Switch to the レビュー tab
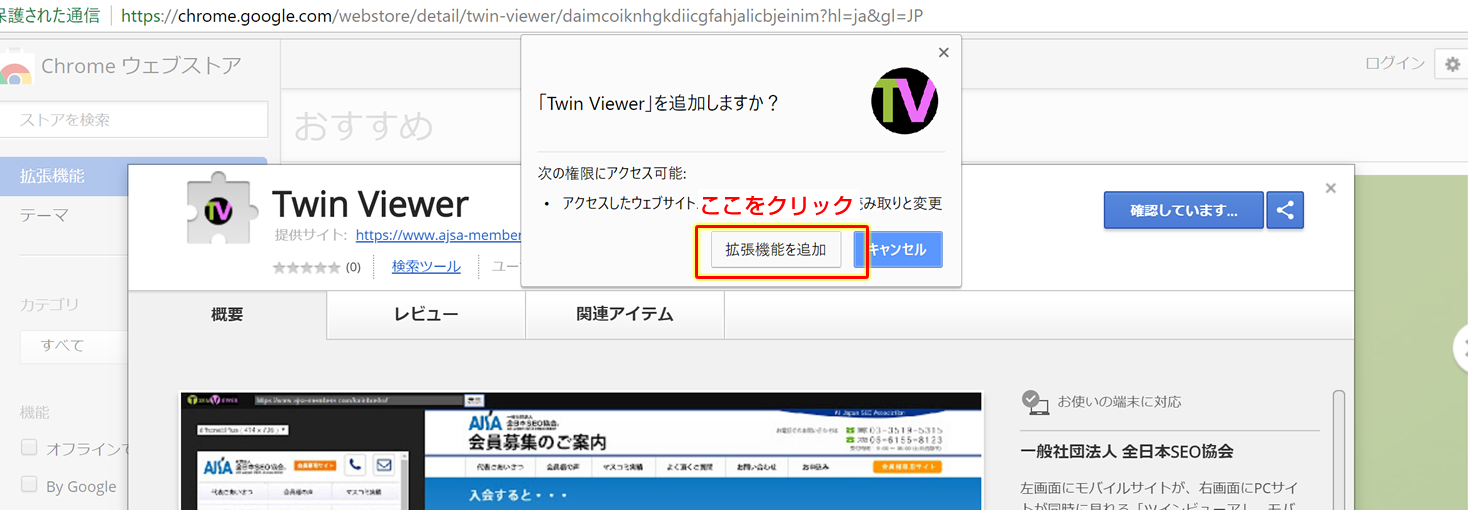1468x510 pixels. (x=426, y=314)
